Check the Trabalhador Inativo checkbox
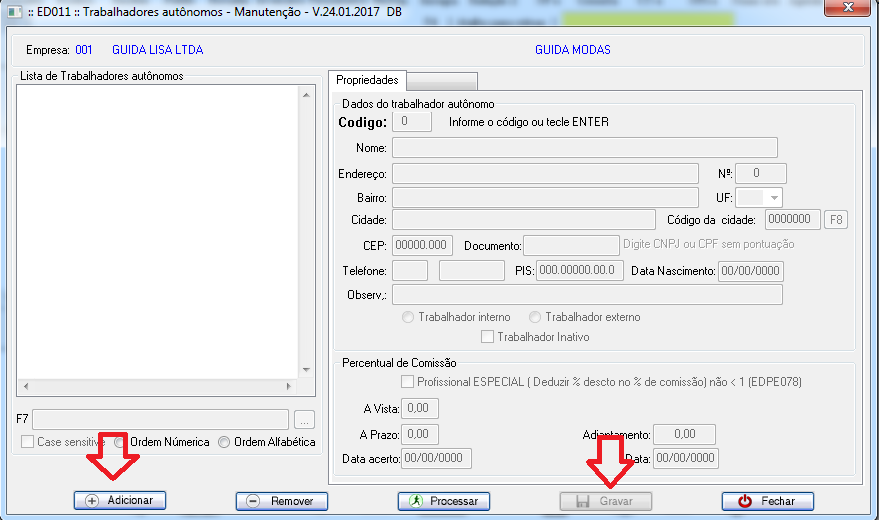Viewport: 879px width, 520px height. pyautogui.click(x=488, y=337)
